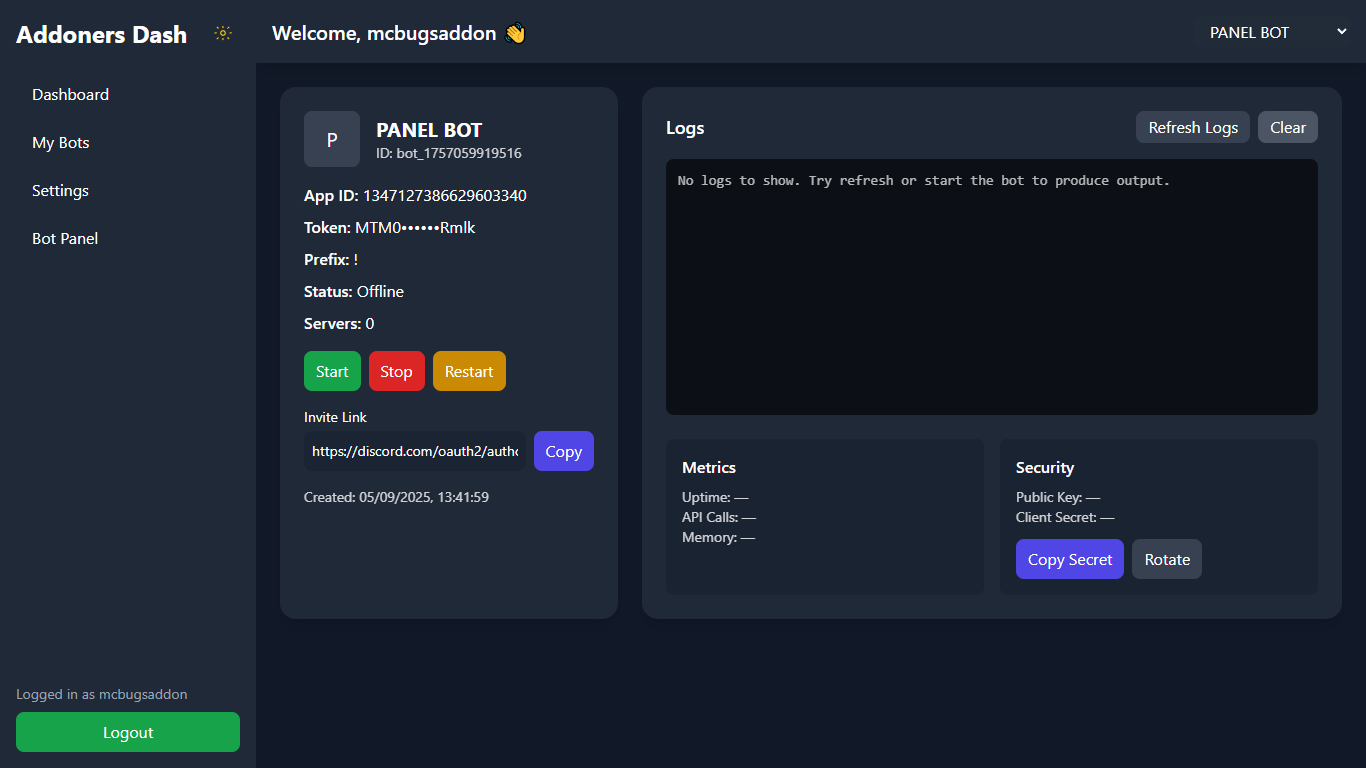
Task: Stop the bot
Action: [396, 371]
